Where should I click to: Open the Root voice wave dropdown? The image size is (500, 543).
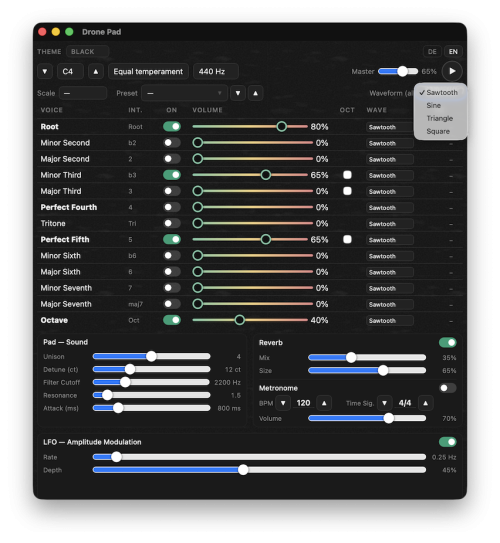pos(390,127)
